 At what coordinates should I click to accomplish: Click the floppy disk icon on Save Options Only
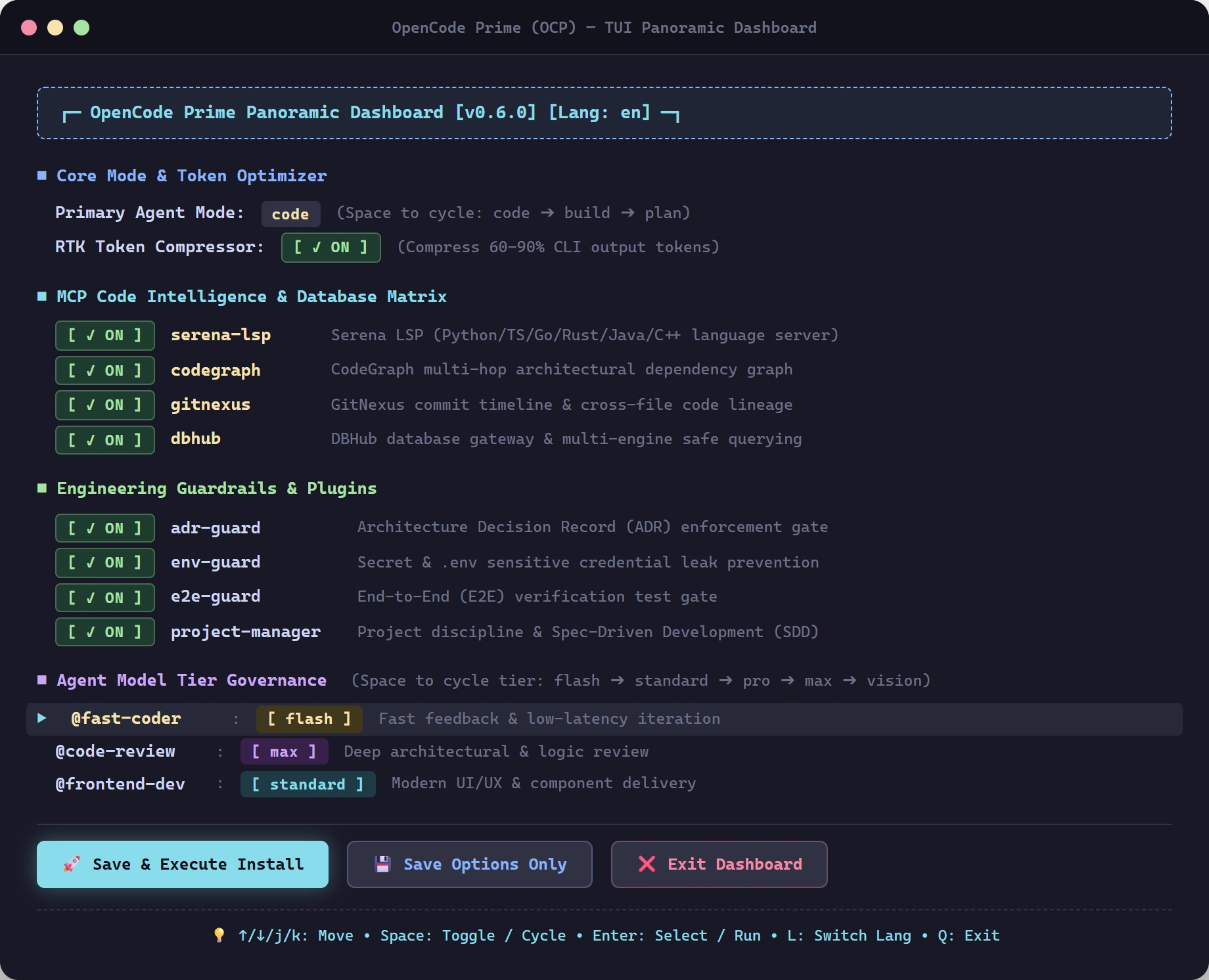tap(382, 864)
